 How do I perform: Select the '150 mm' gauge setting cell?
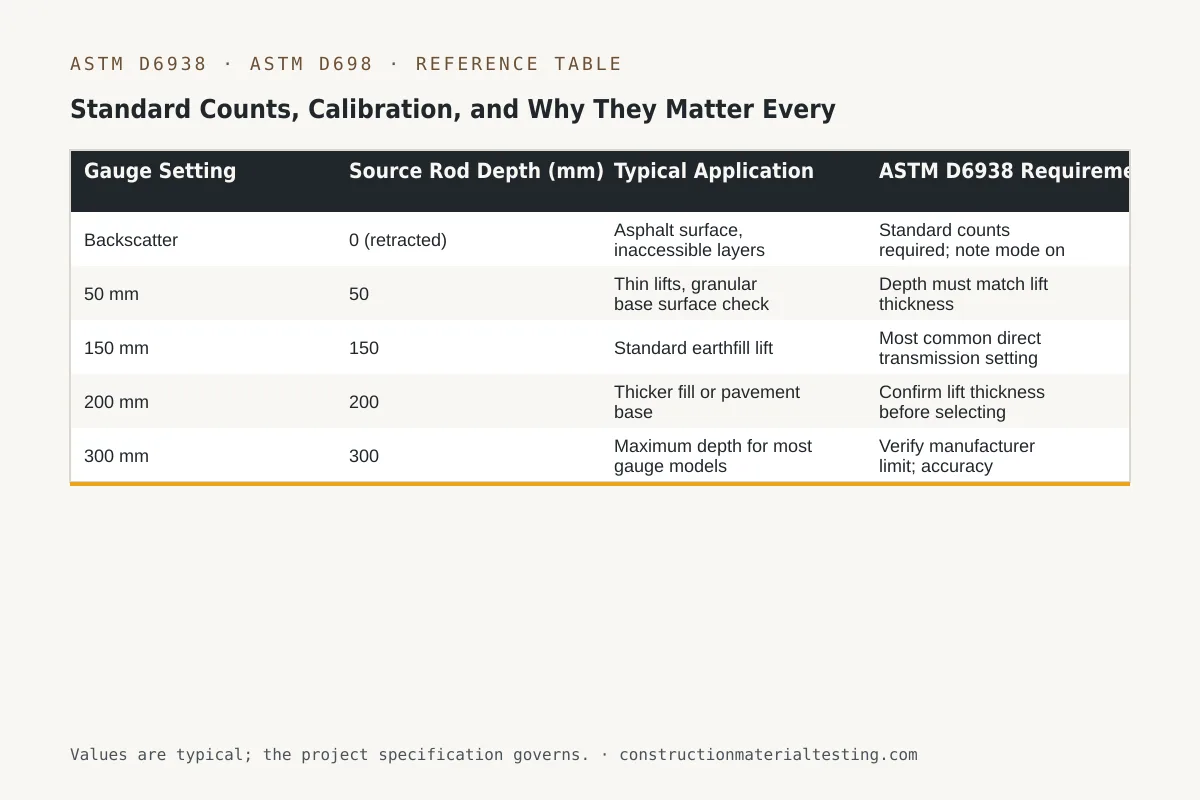pyautogui.click(x=116, y=348)
